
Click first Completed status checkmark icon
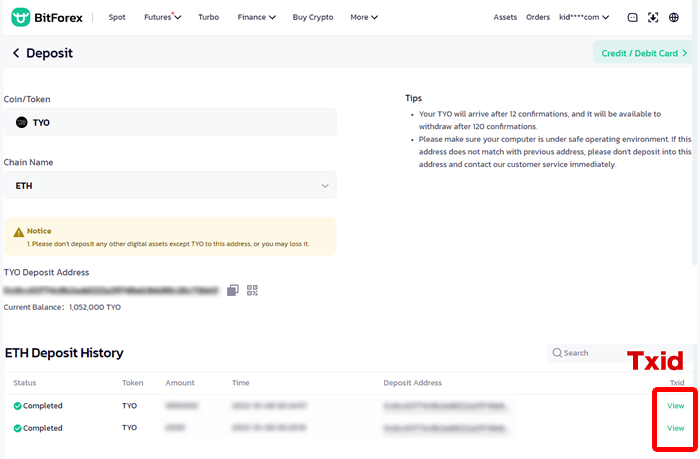coord(17,406)
